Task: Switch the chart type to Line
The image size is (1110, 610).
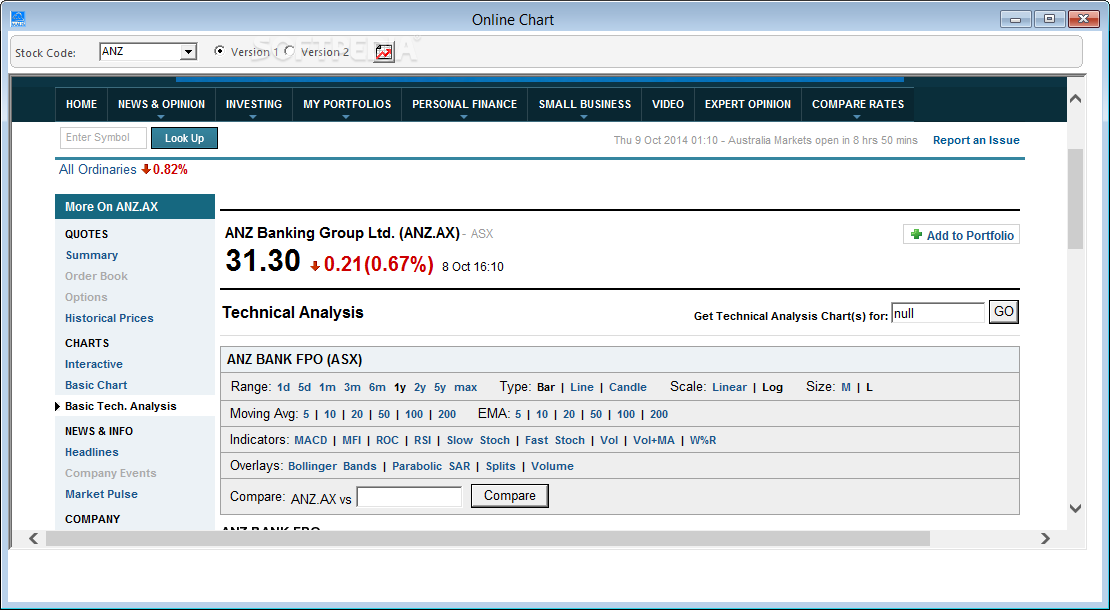Action: [x=582, y=387]
